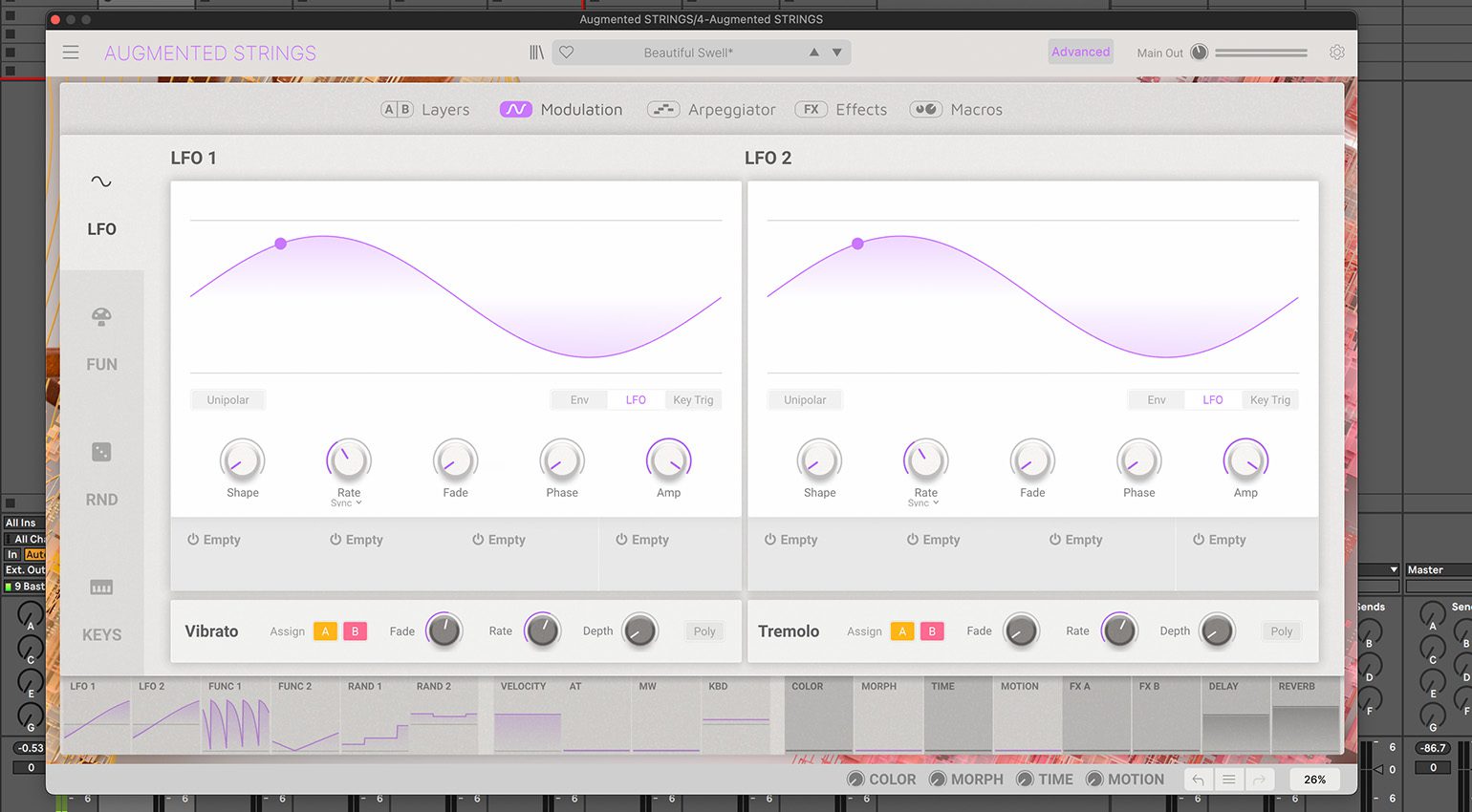
Task: Open the history list icon
Action: (x=1229, y=780)
